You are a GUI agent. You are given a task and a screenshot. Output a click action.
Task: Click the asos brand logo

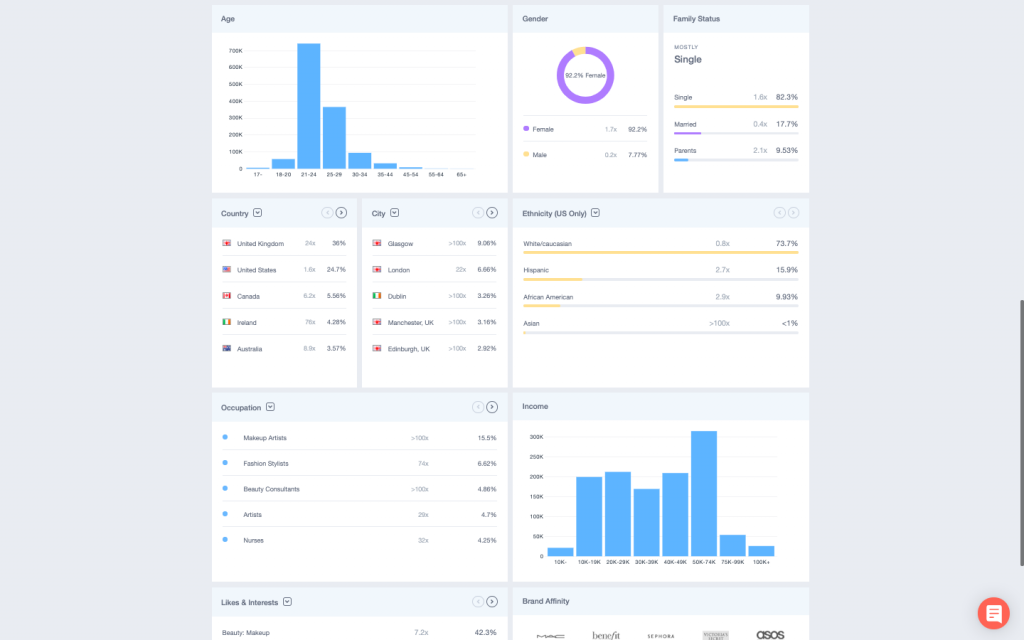pyautogui.click(x=770, y=635)
